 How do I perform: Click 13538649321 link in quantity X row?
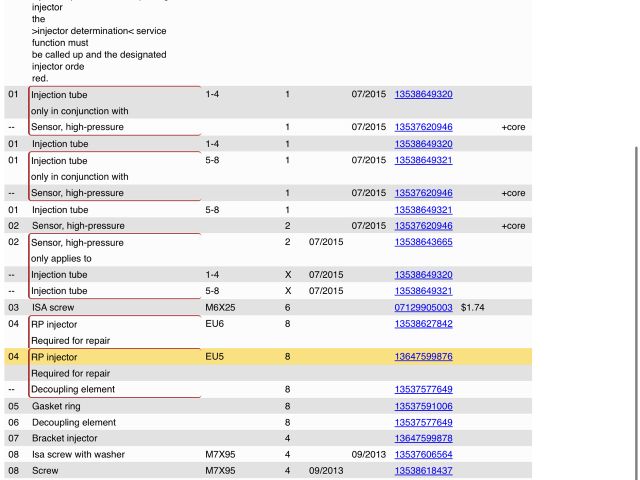click(423, 291)
